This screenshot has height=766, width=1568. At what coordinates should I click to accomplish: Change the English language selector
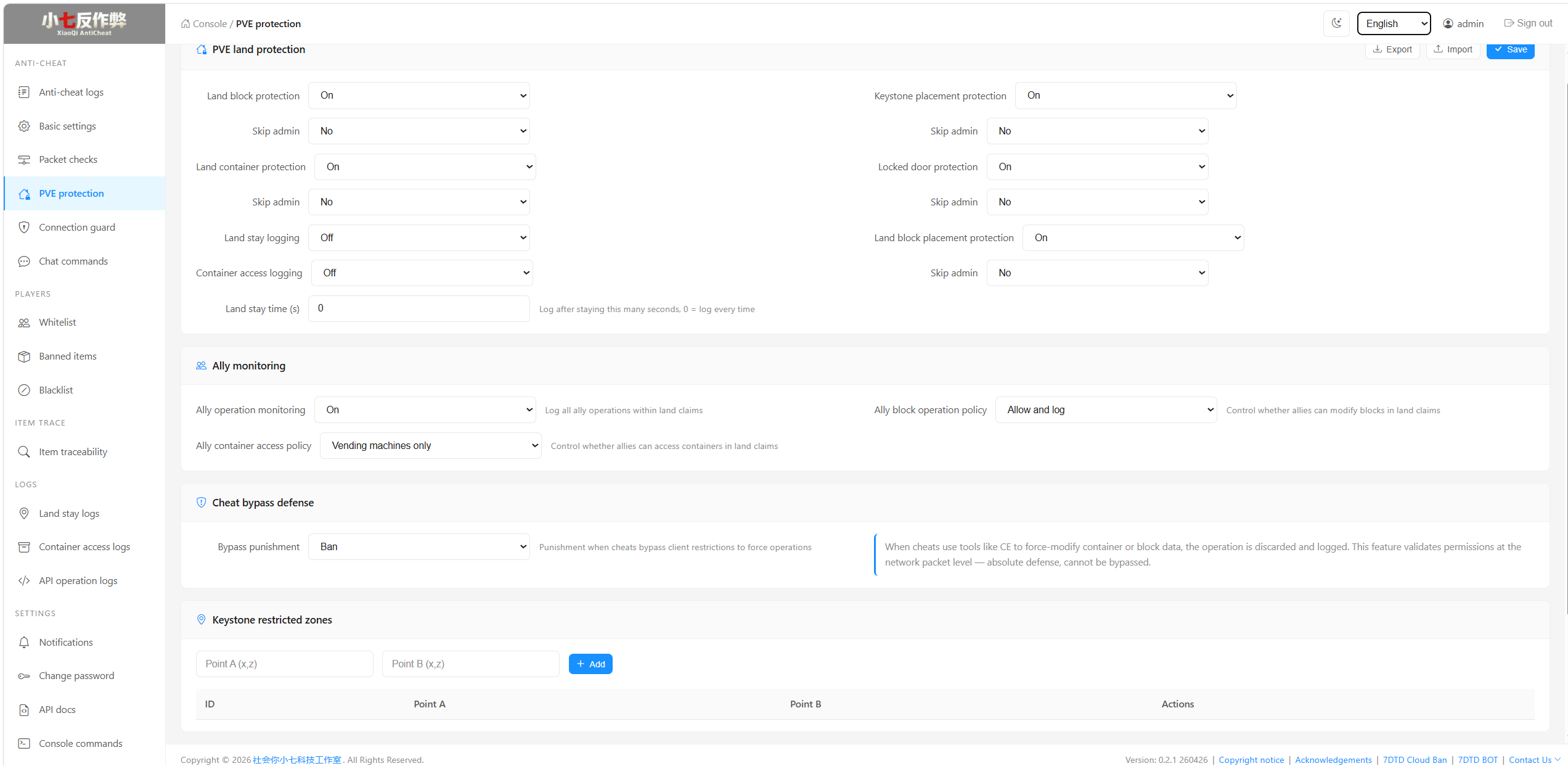click(1393, 23)
